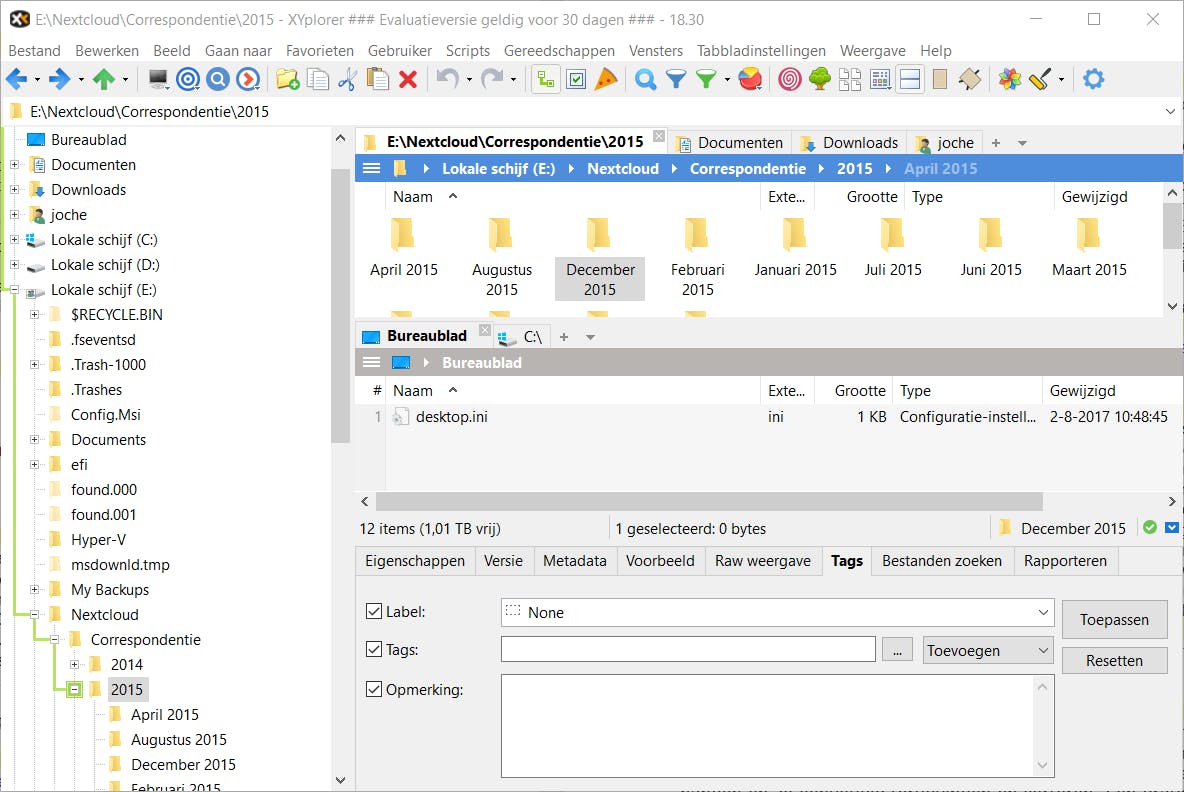Toggle the green tree panel icon
Screen dimensions: 1184x792
tap(820, 80)
